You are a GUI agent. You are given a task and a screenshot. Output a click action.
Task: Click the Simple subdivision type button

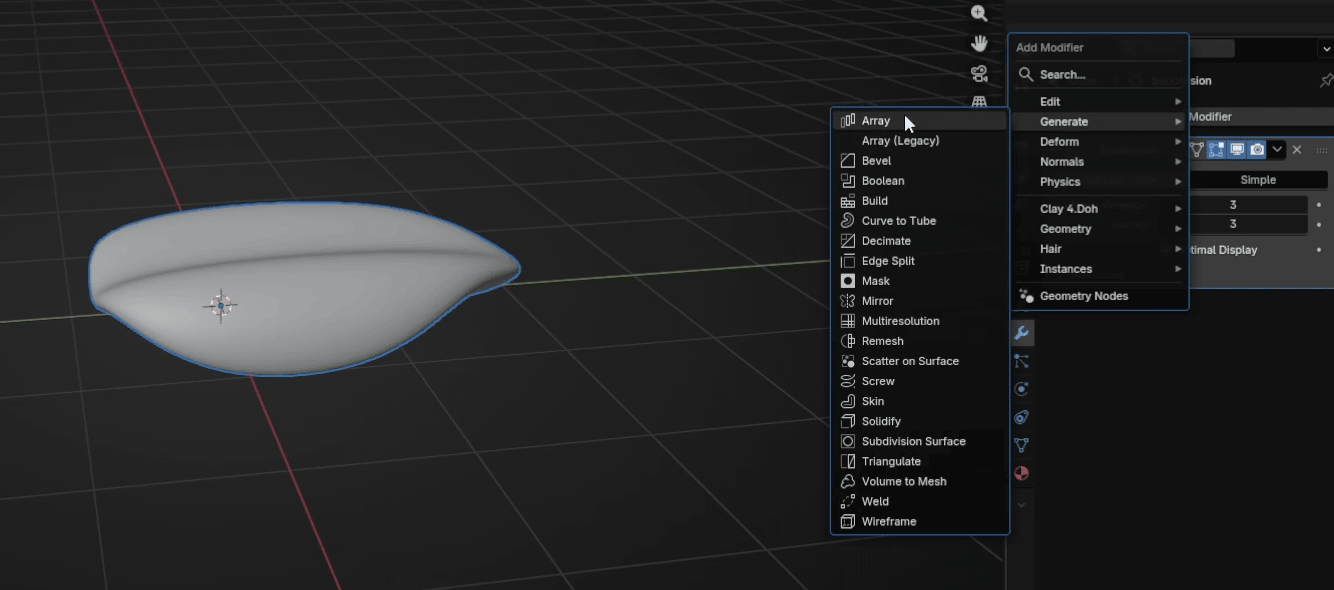1257,180
